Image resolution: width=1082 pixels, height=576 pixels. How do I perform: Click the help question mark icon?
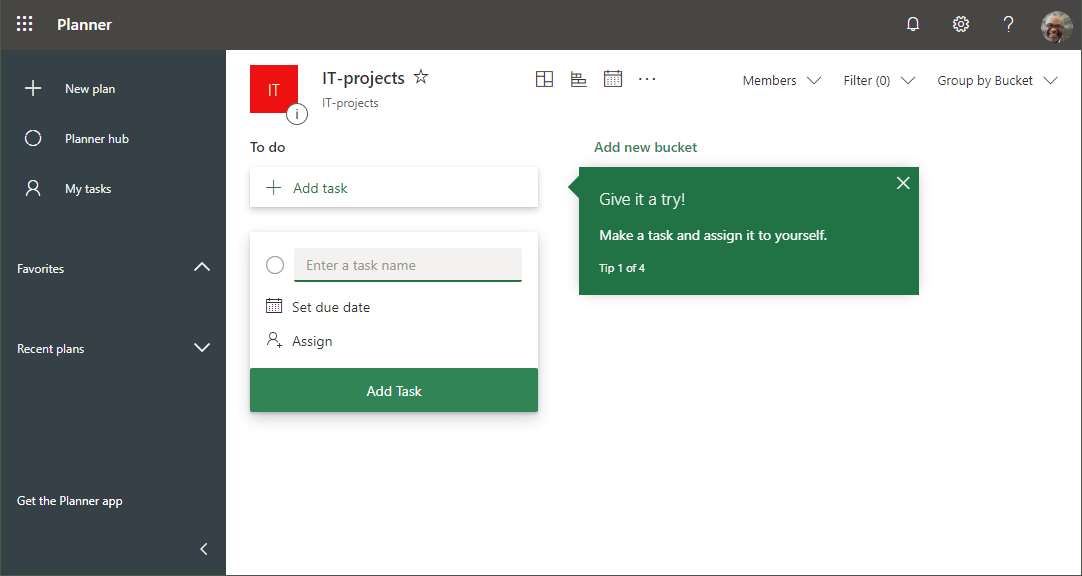1008,24
